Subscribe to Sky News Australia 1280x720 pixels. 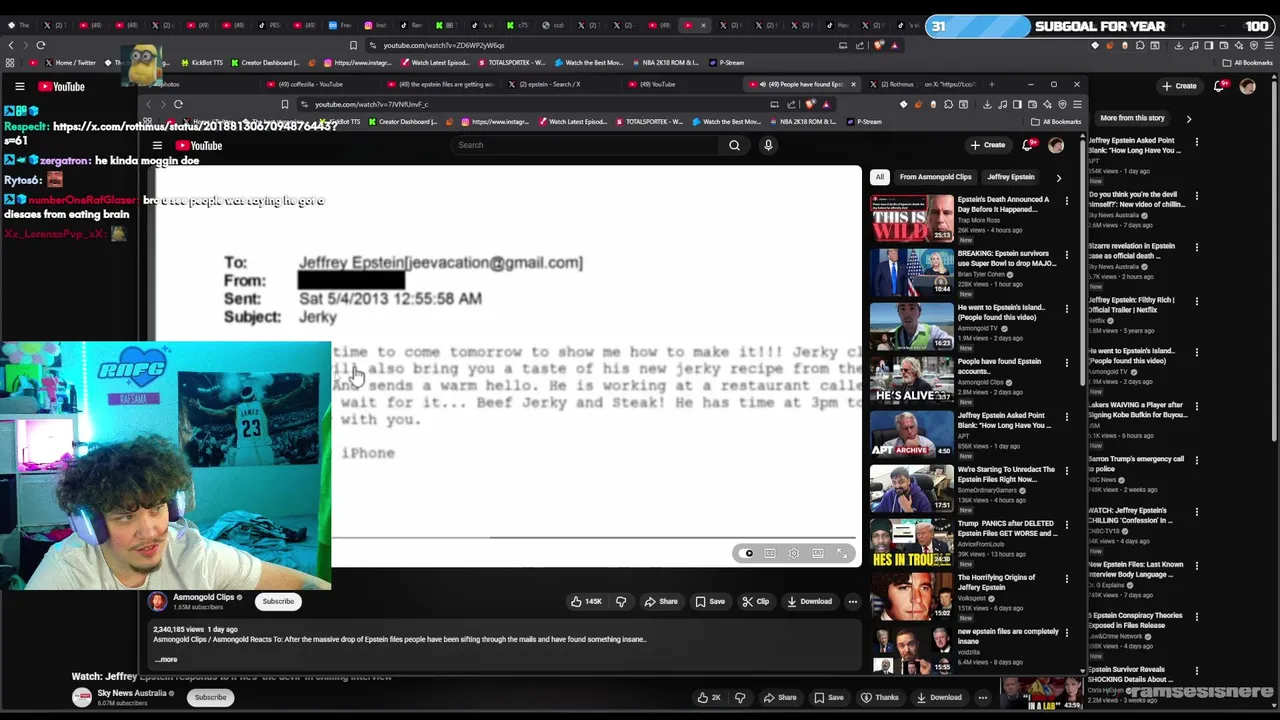[x=210, y=697]
